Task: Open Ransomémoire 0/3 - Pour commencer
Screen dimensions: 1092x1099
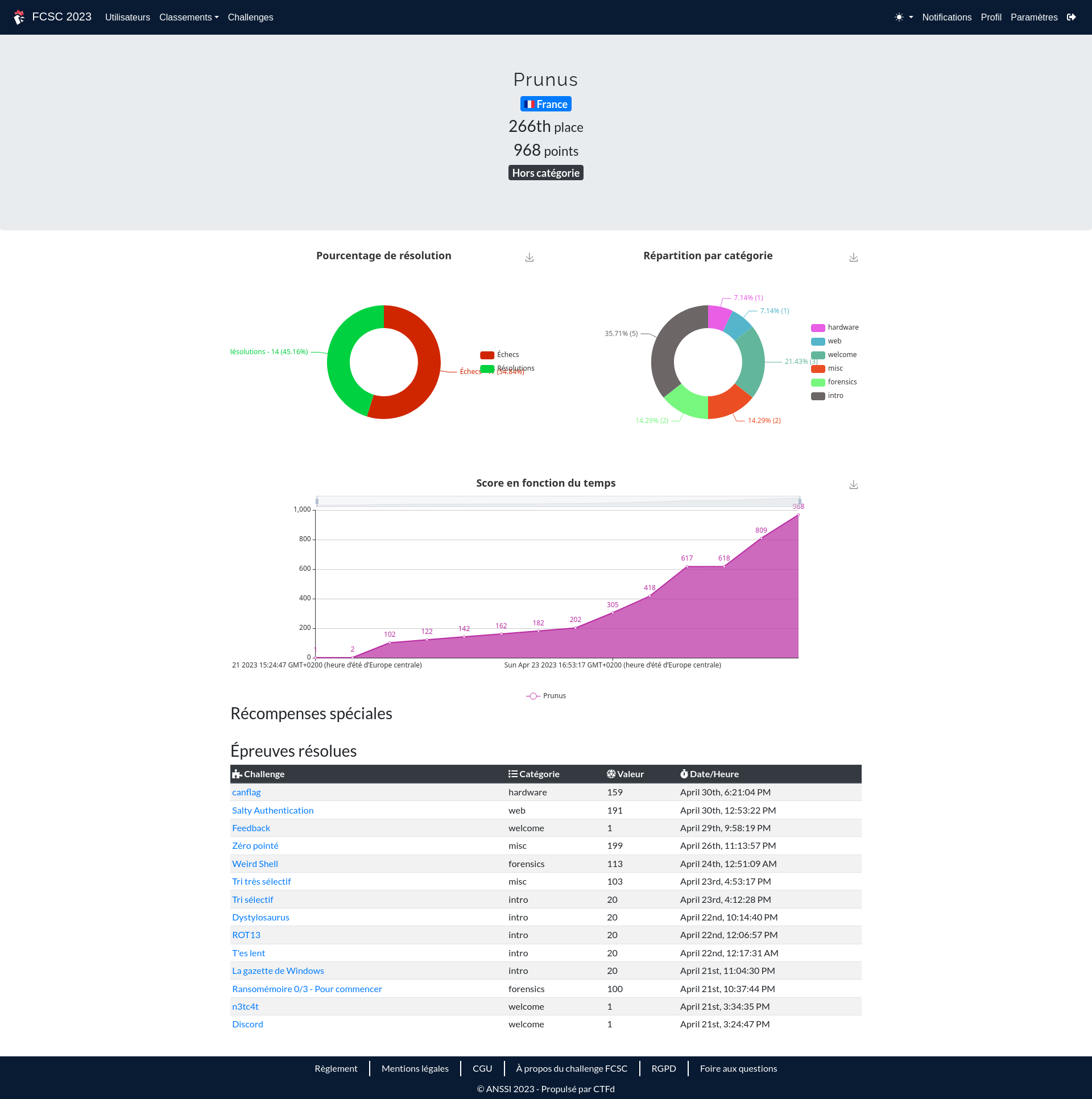Action: (307, 989)
